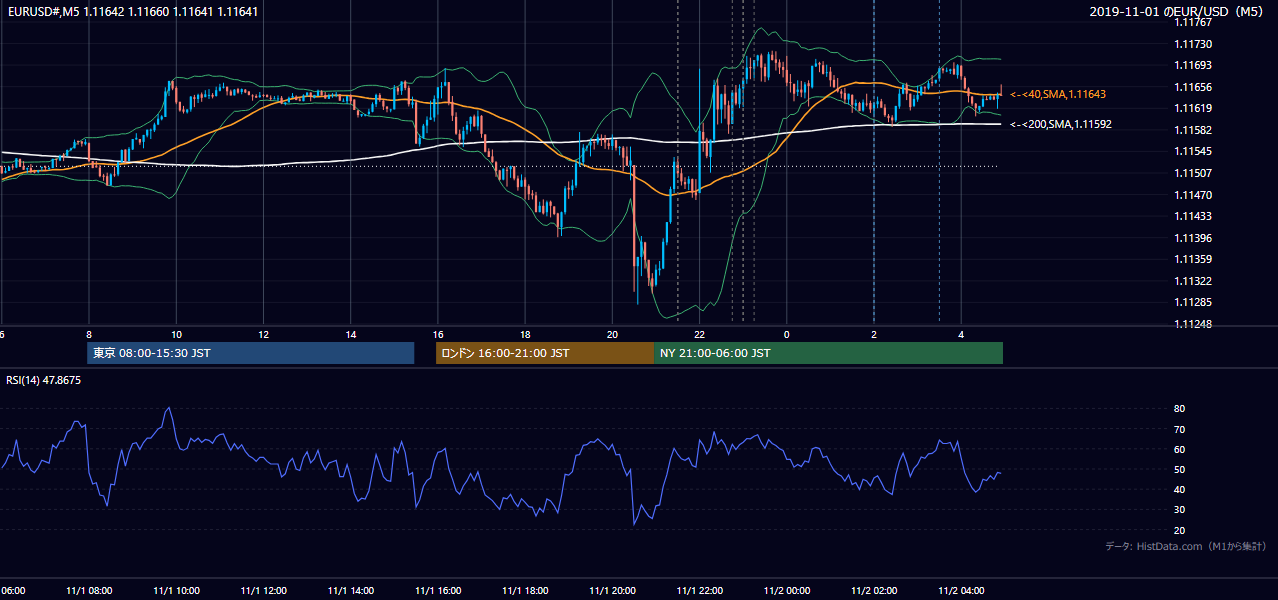Viewport: 1278px width, 600px height.
Task: Click the hour label 12 under the price chart
Action: pos(263,335)
